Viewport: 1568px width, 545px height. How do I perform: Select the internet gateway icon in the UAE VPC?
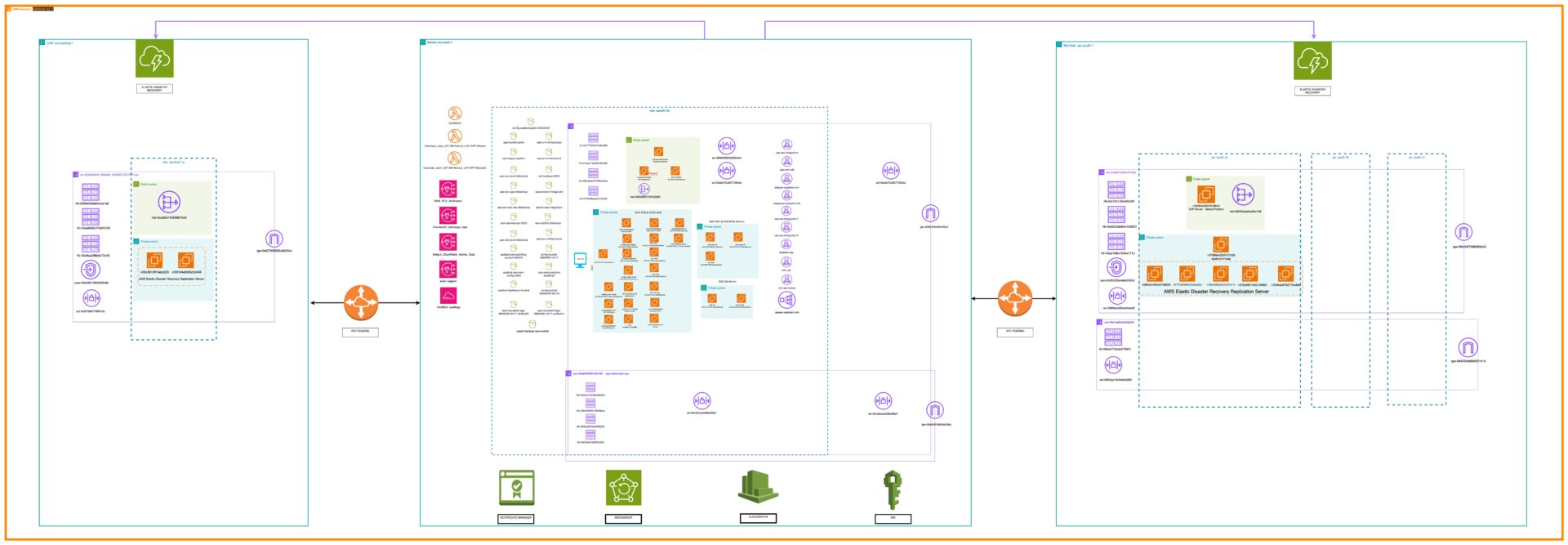[x=274, y=239]
